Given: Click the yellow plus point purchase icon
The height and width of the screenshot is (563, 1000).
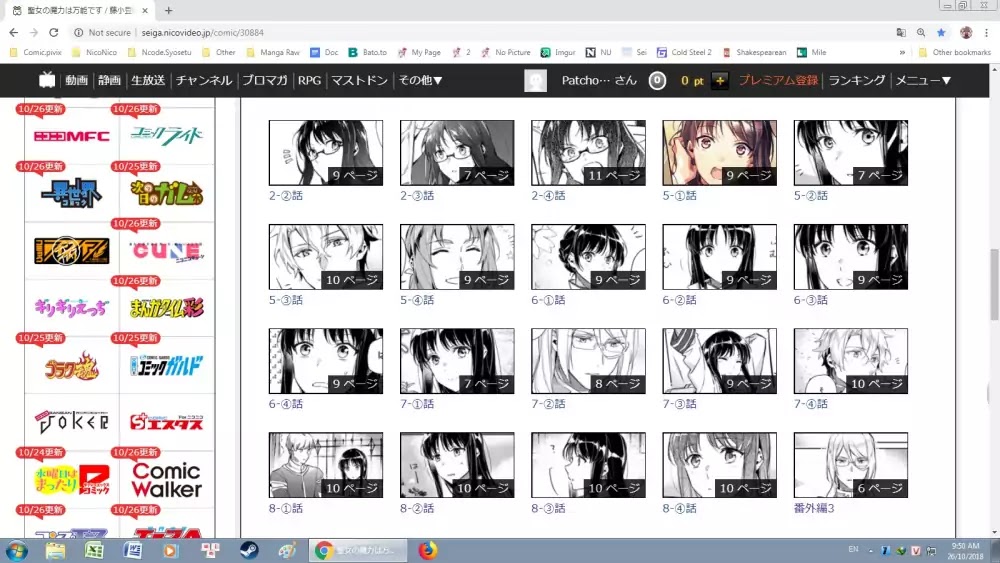Looking at the screenshot, I should [720, 81].
